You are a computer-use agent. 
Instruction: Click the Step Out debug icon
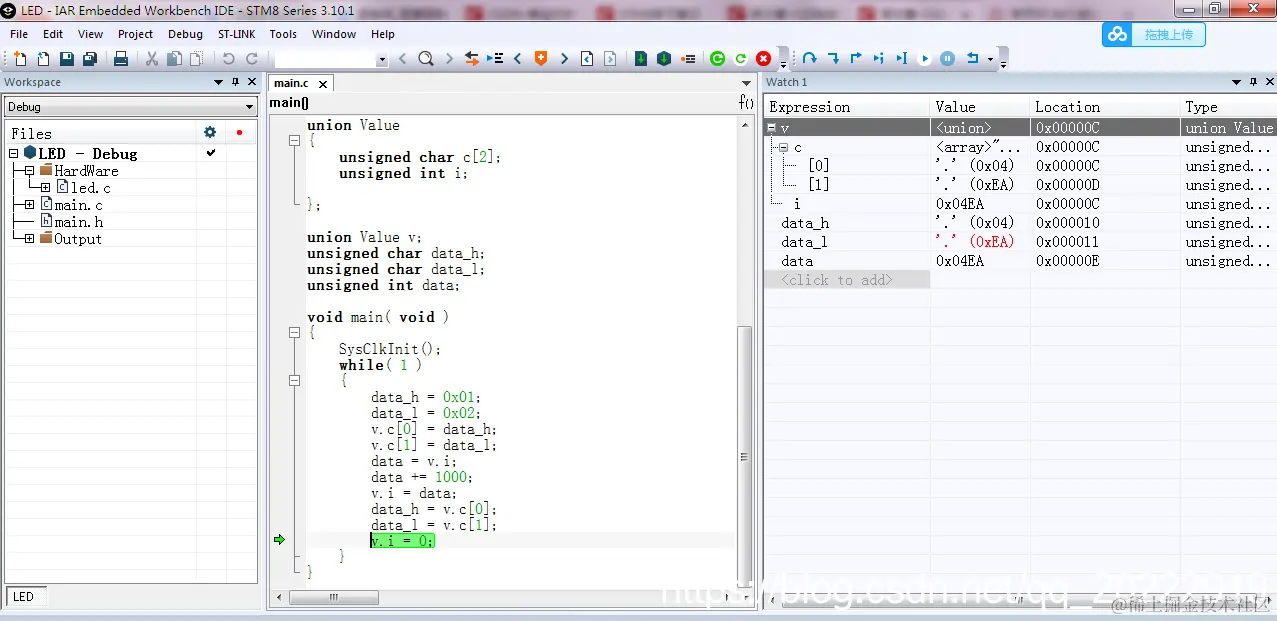point(856,59)
